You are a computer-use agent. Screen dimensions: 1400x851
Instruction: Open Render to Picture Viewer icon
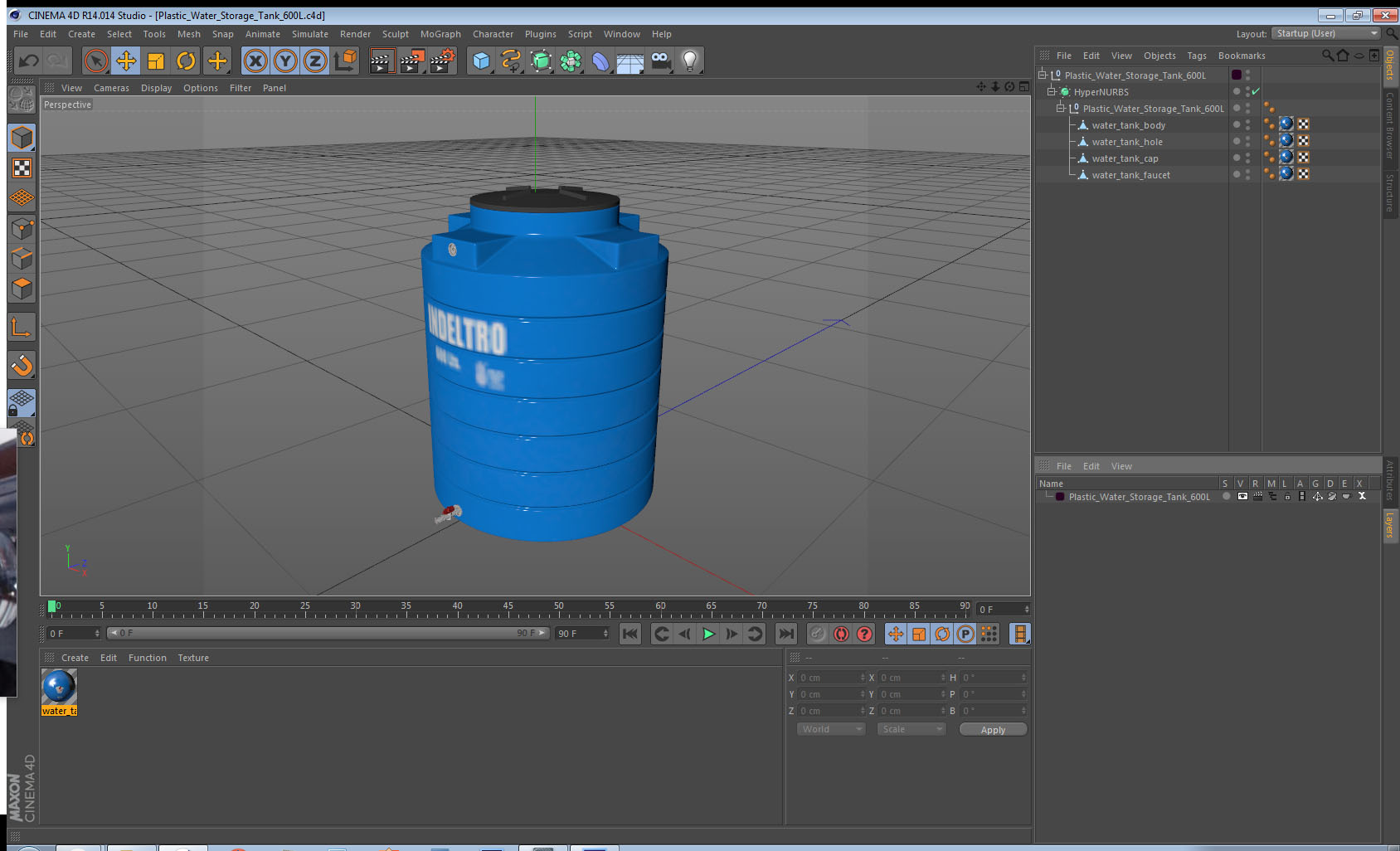[411, 61]
